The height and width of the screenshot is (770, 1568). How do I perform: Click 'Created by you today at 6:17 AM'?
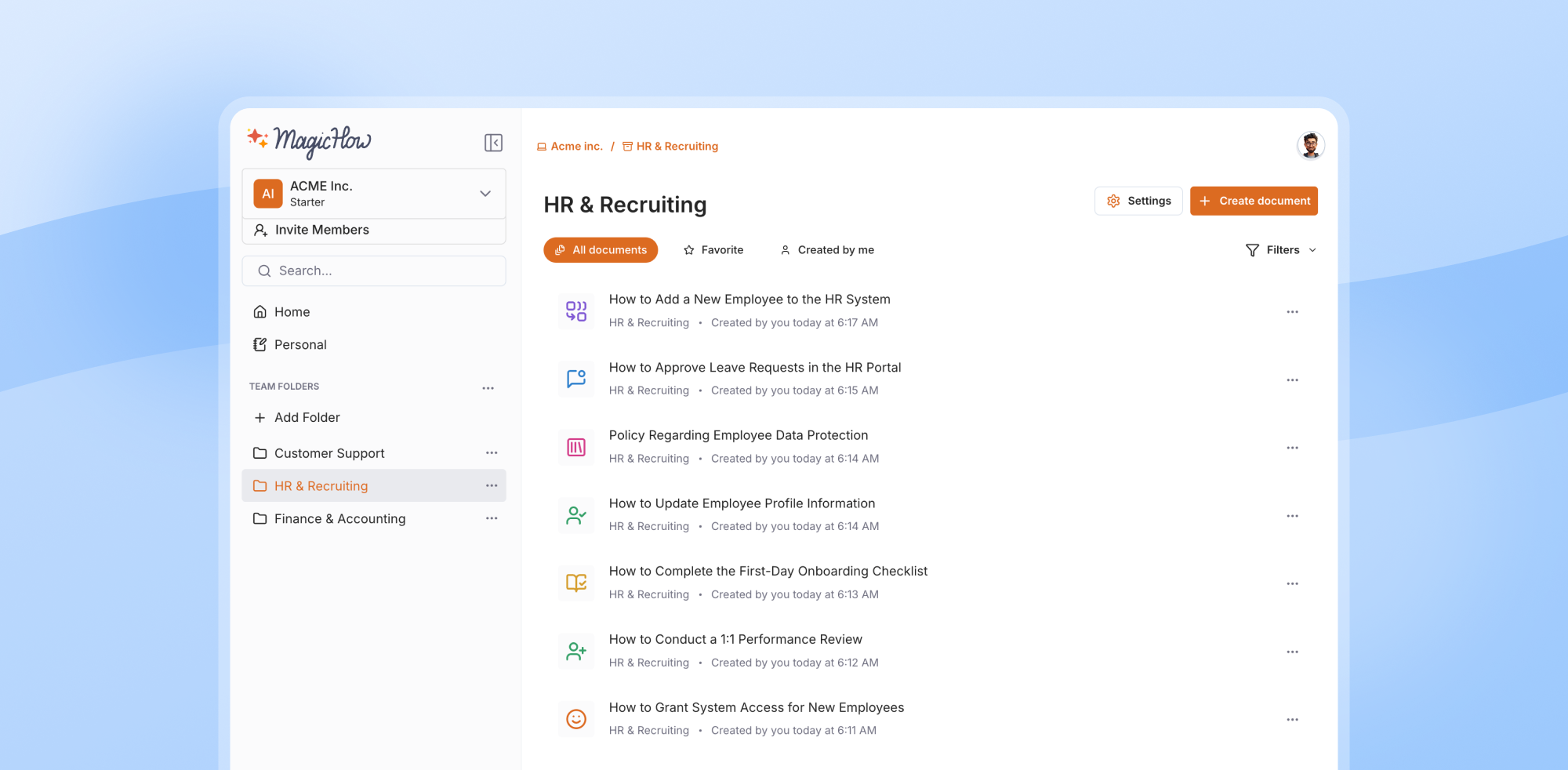pyautogui.click(x=794, y=323)
